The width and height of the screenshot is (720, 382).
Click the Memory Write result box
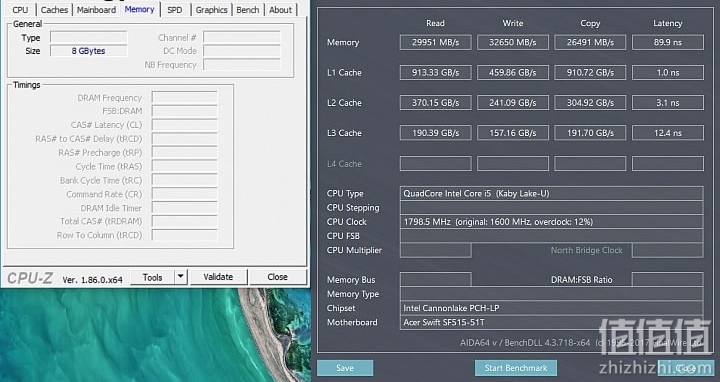coord(512,42)
